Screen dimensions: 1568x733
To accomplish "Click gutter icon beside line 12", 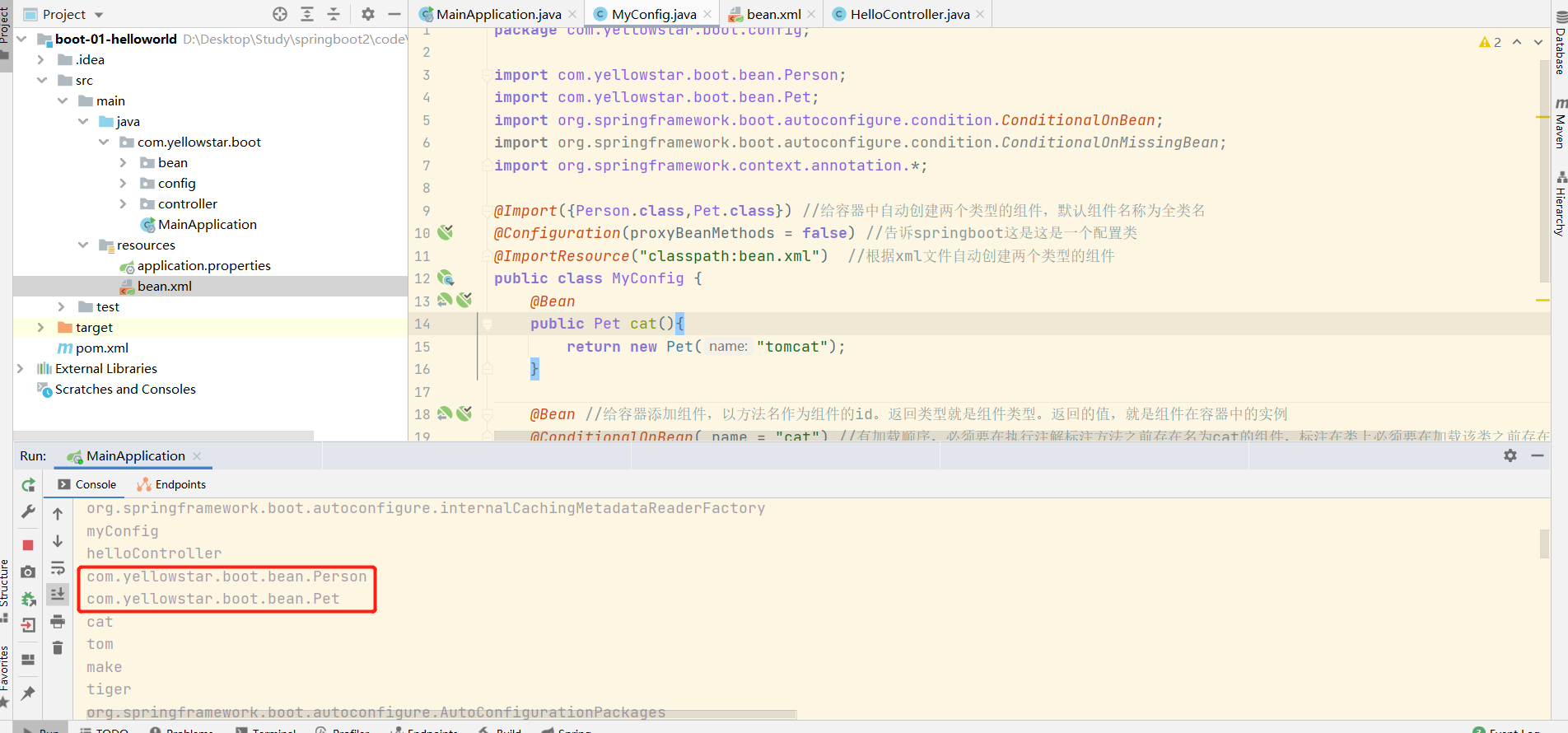I will click(446, 278).
